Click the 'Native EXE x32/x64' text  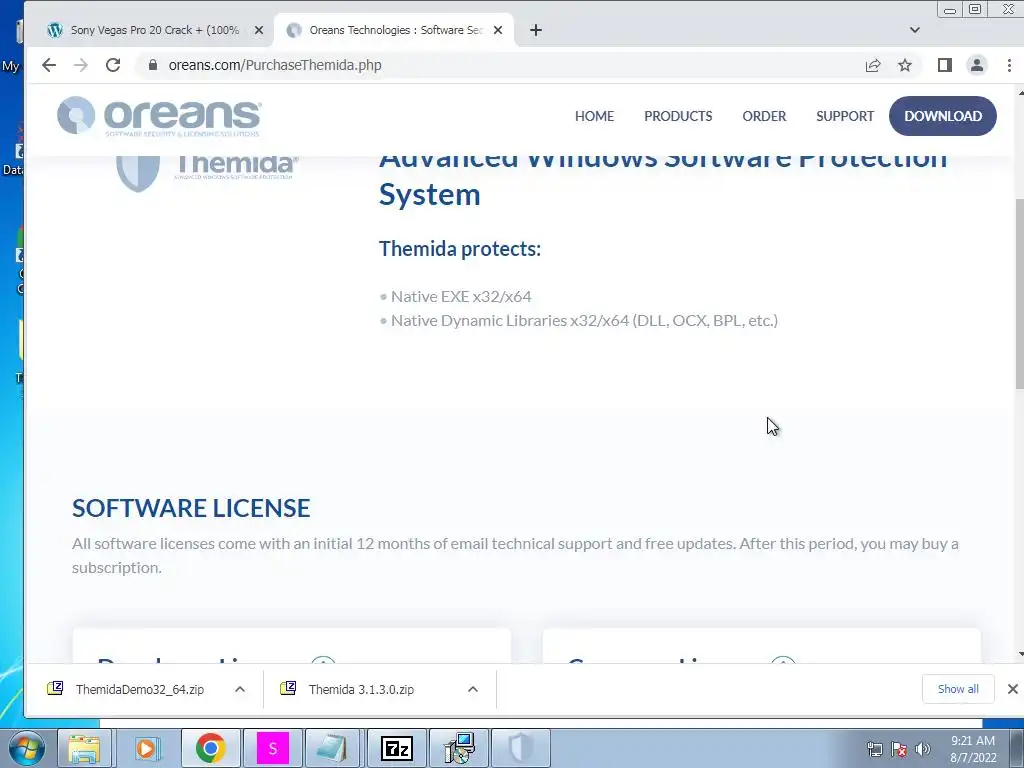(461, 296)
